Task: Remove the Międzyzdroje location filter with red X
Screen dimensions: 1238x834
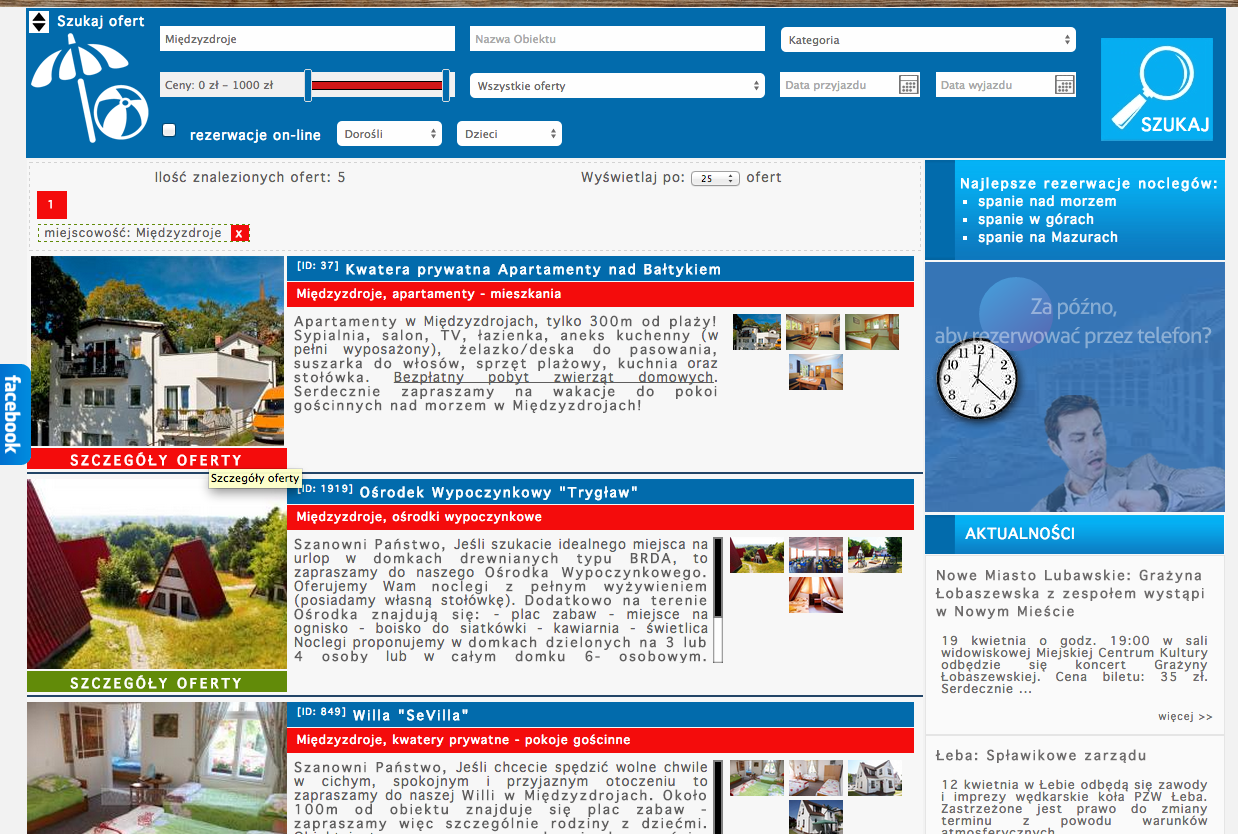Action: click(x=240, y=233)
